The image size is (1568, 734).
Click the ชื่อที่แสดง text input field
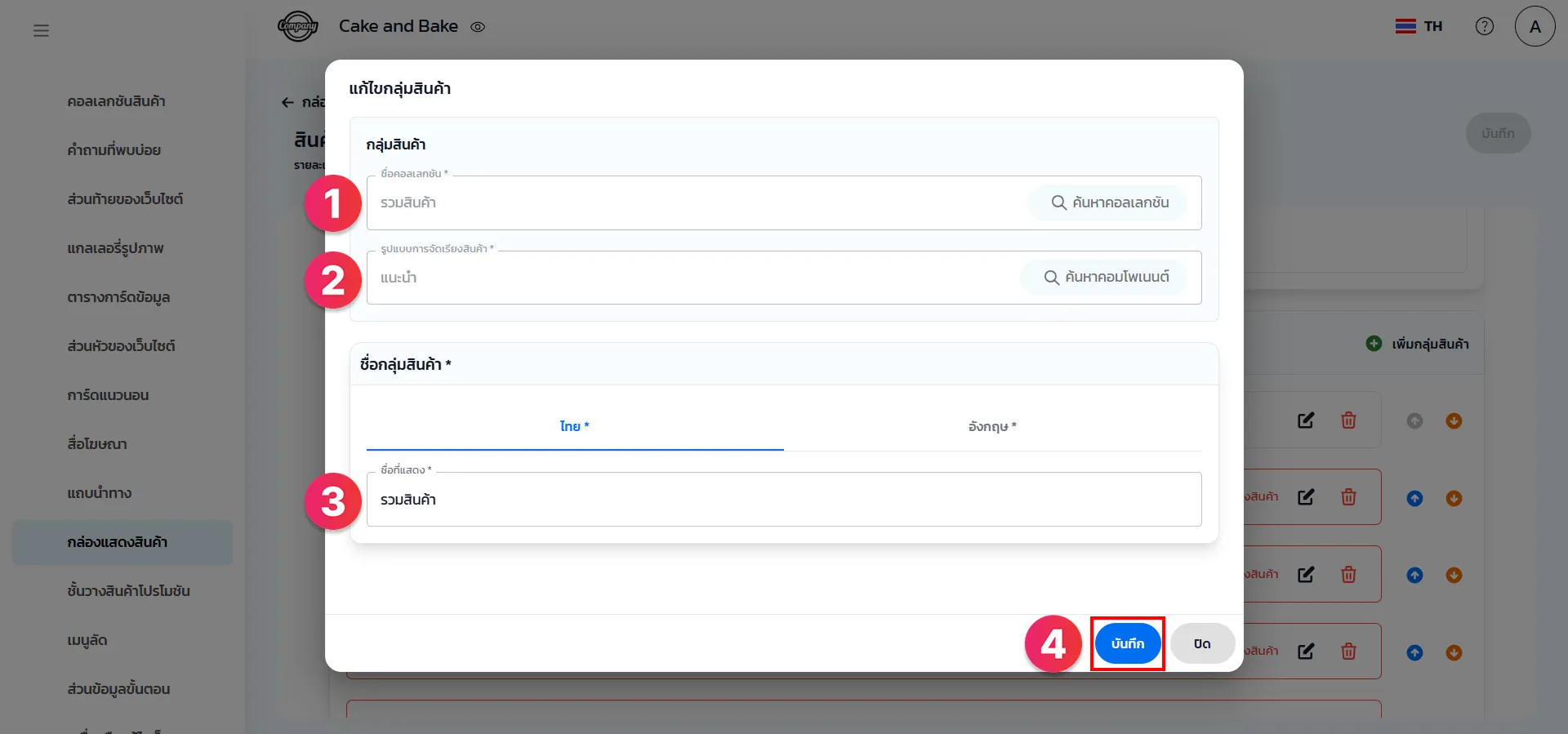coord(783,500)
